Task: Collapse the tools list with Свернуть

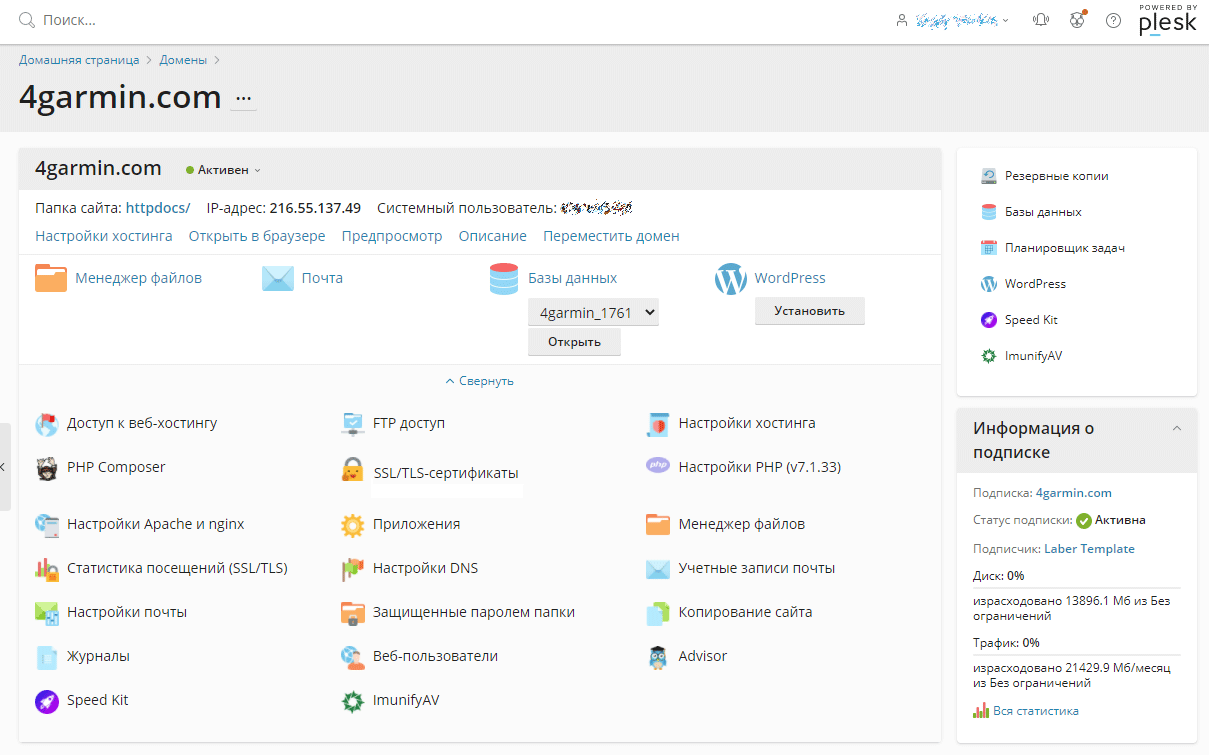Action: [x=480, y=381]
